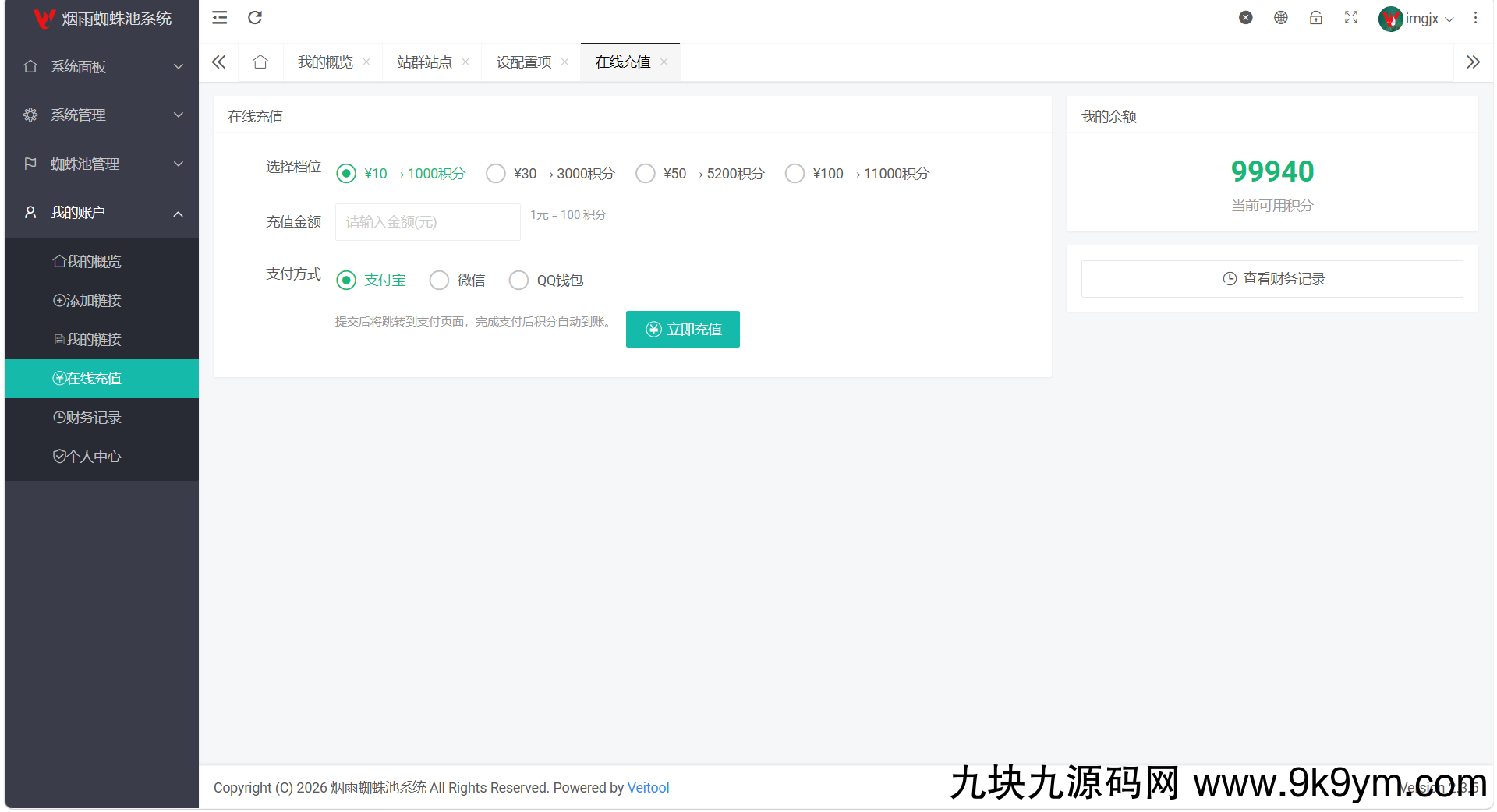Close the 在线充值 tab

664,62
